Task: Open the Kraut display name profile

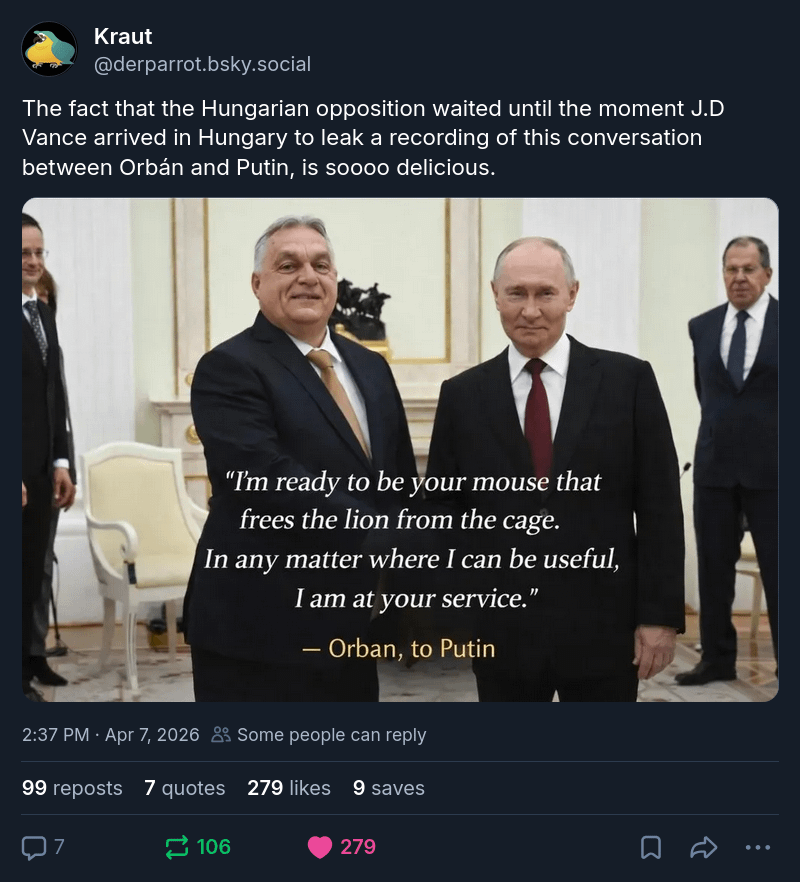Action: [123, 37]
